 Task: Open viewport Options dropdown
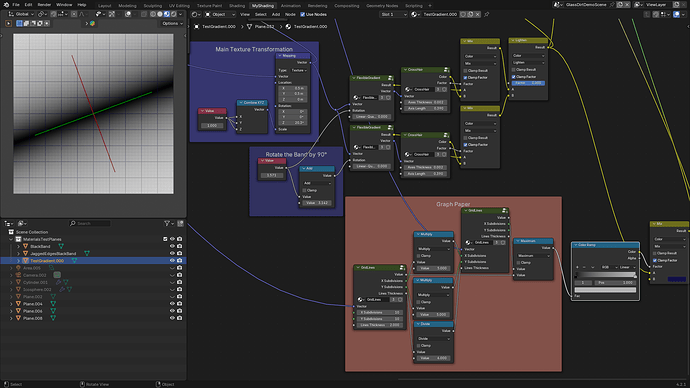[172, 23]
